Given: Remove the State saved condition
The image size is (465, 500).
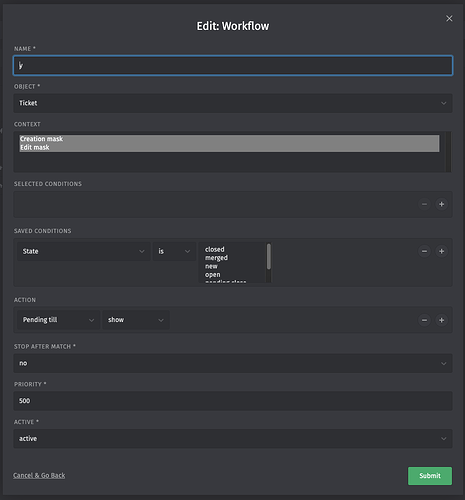Looking at the screenshot, I should coord(424,251).
